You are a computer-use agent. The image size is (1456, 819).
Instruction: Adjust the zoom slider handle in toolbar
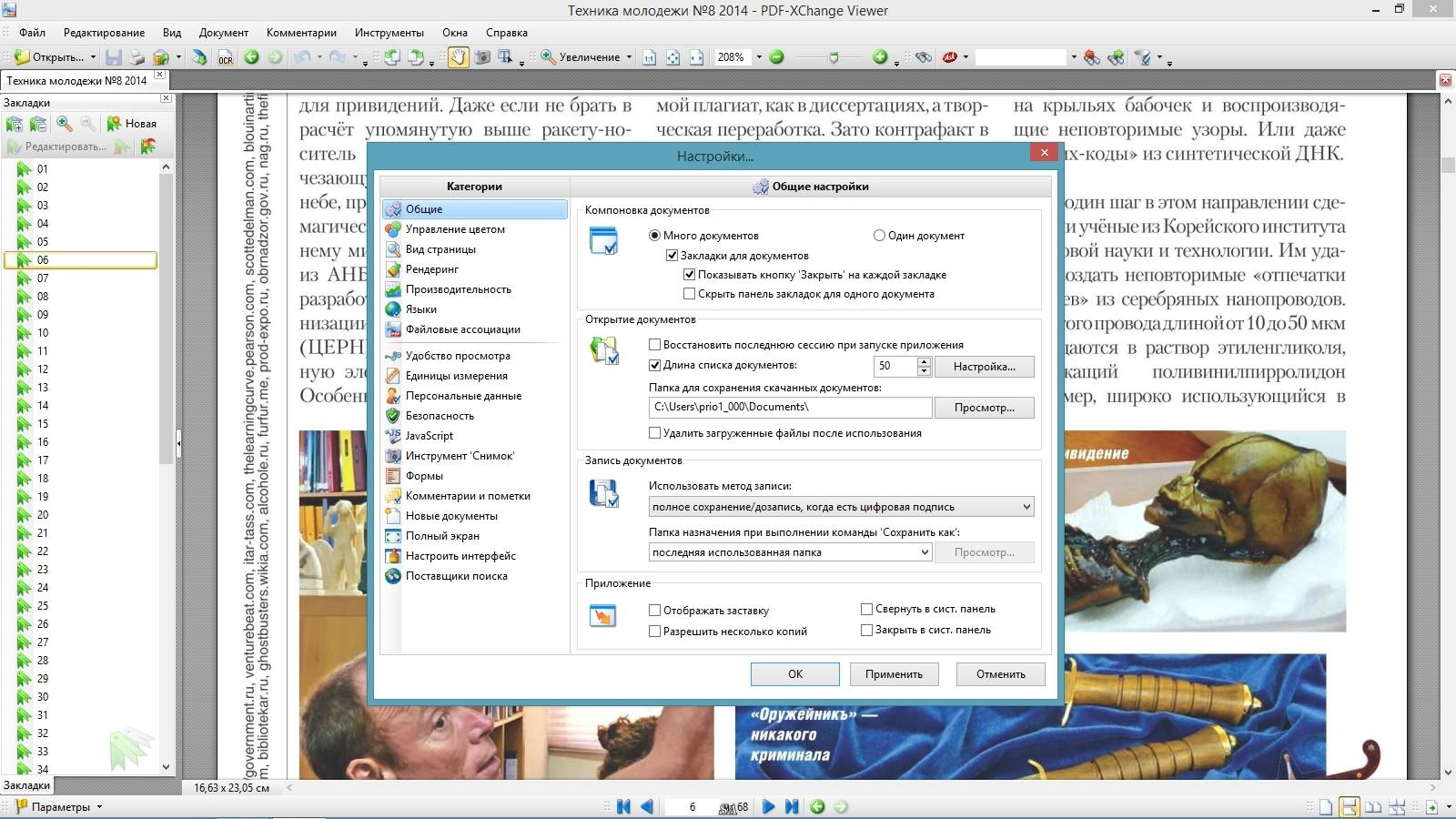coord(834,57)
